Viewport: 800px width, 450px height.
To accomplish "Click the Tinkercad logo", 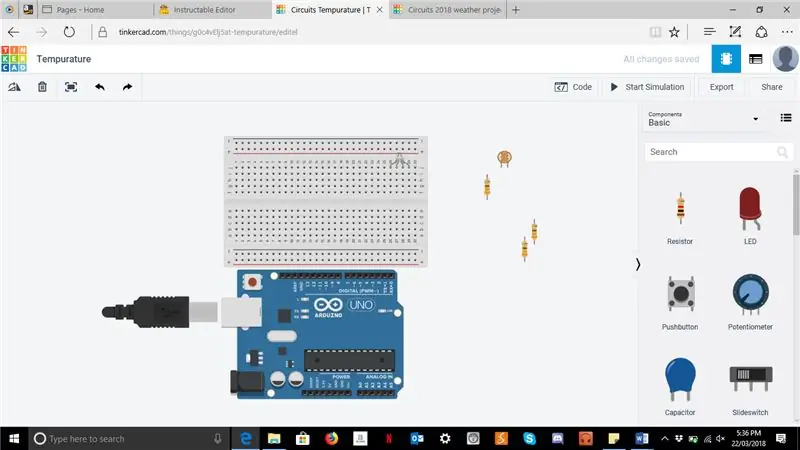I will coord(14,59).
